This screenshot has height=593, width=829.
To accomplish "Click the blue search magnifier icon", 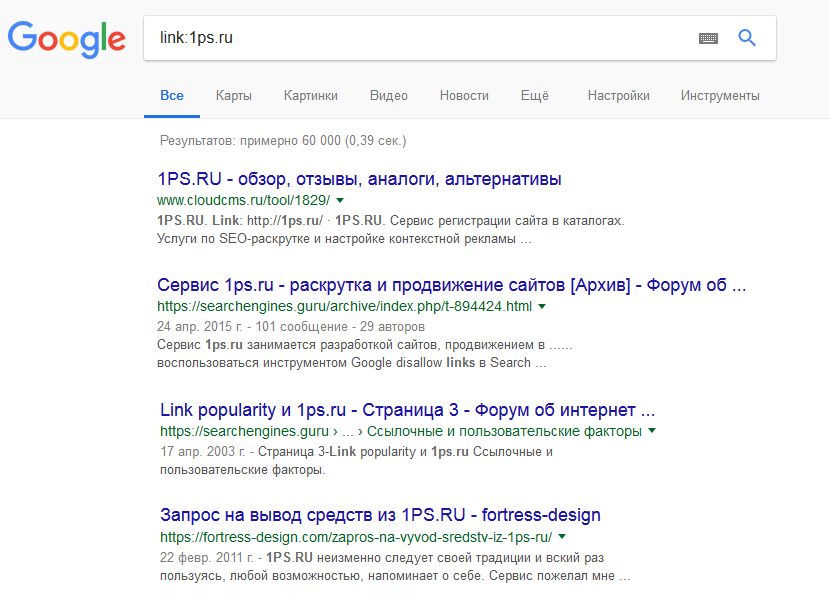I will [x=747, y=38].
